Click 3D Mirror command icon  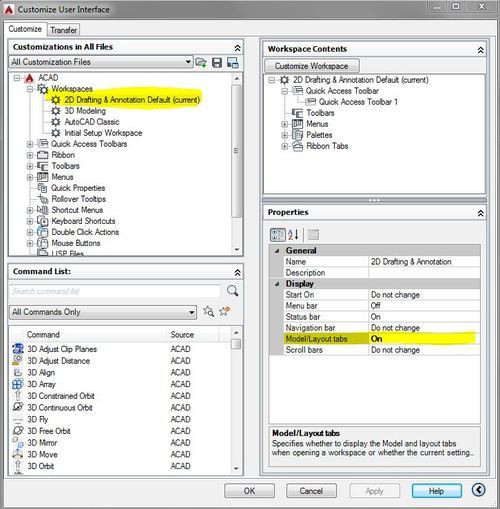17,442
